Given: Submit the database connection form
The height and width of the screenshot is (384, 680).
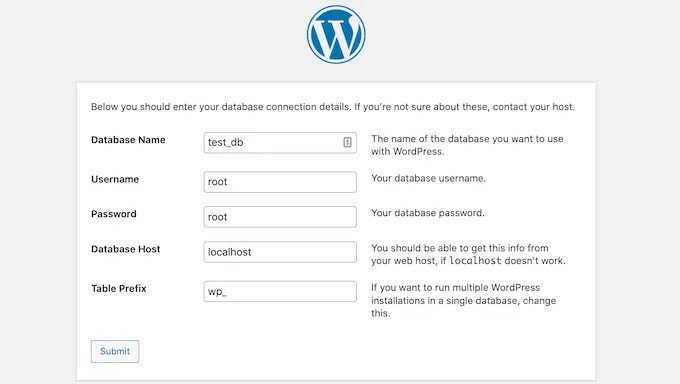Looking at the screenshot, I should click(115, 351).
